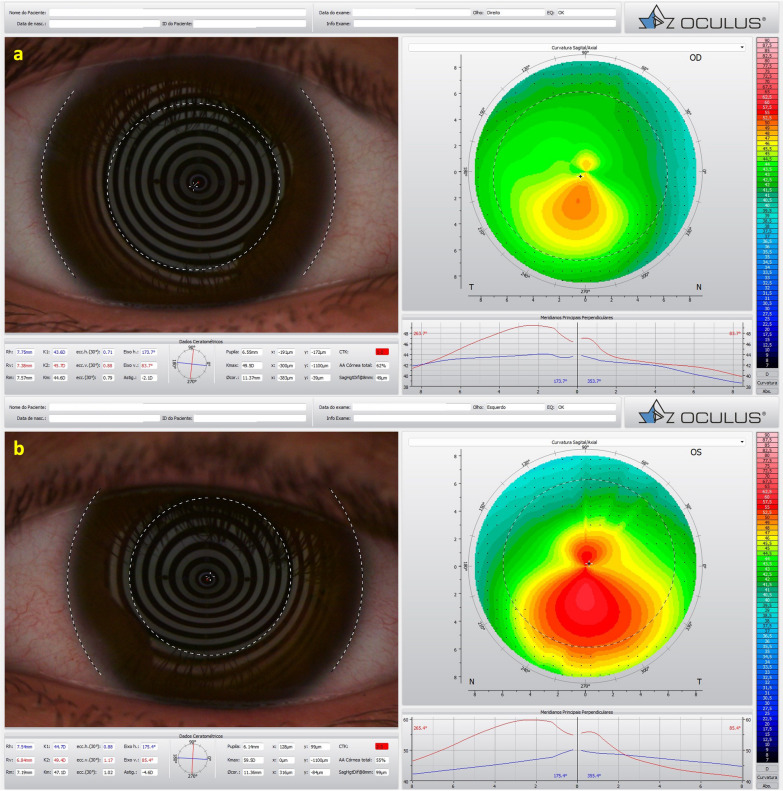Select the Rh value 7.75mm
The width and height of the screenshot is (783, 791).
coord(25,352)
